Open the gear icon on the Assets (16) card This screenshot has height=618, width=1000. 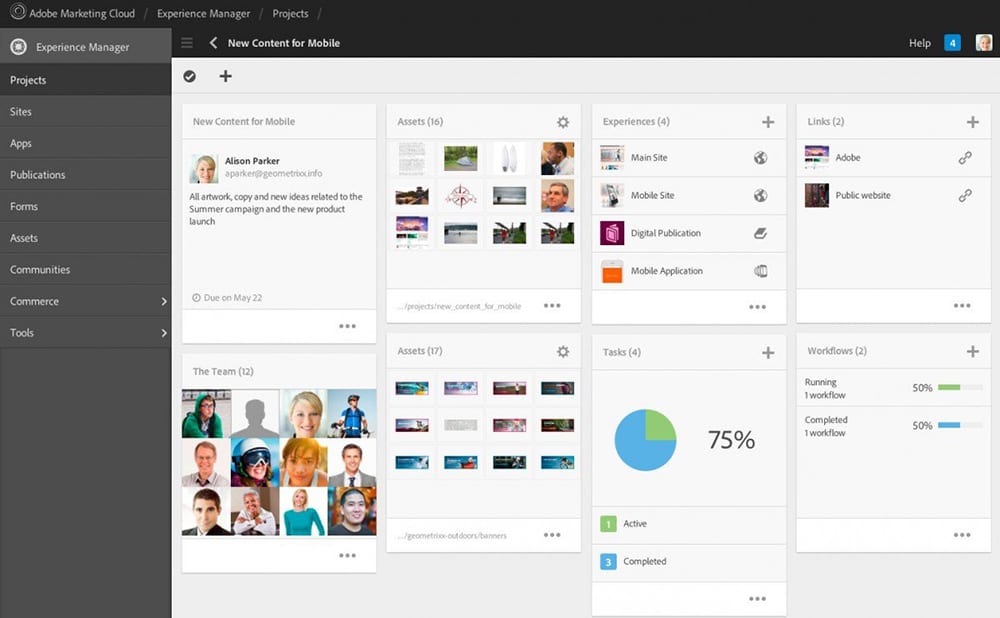click(563, 121)
